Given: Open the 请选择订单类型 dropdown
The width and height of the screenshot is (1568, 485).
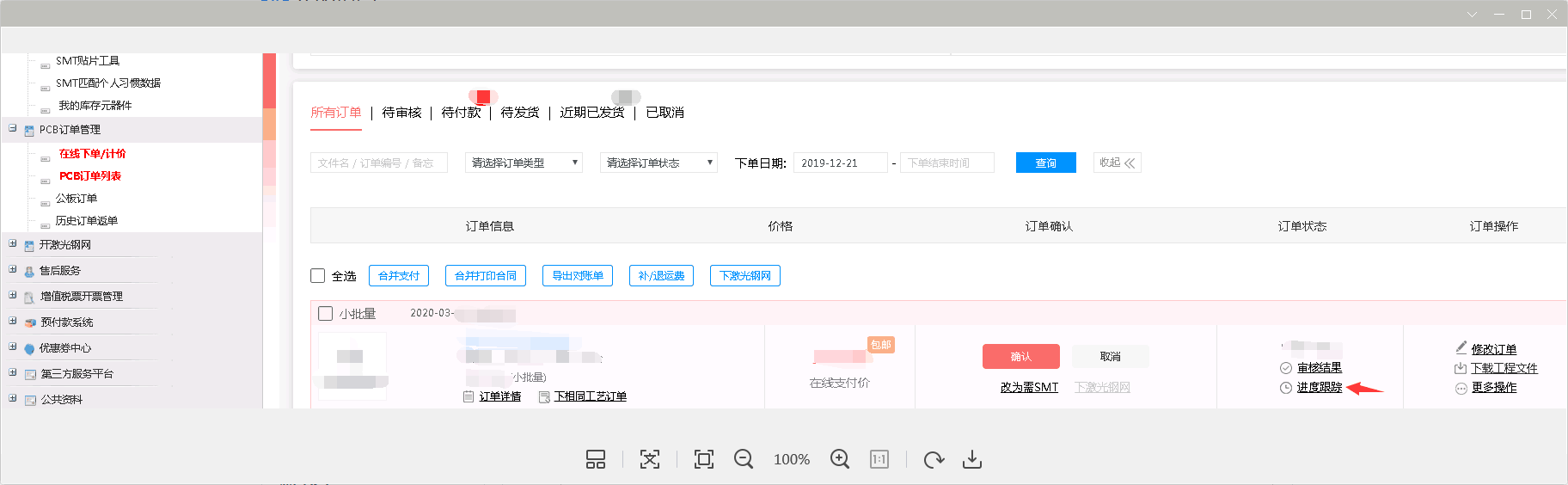Looking at the screenshot, I should point(524,163).
